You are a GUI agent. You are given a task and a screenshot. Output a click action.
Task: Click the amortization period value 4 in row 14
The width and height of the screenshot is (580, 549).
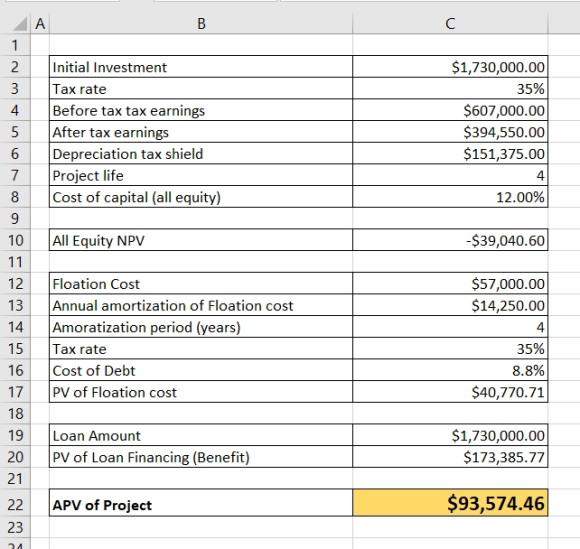point(450,327)
